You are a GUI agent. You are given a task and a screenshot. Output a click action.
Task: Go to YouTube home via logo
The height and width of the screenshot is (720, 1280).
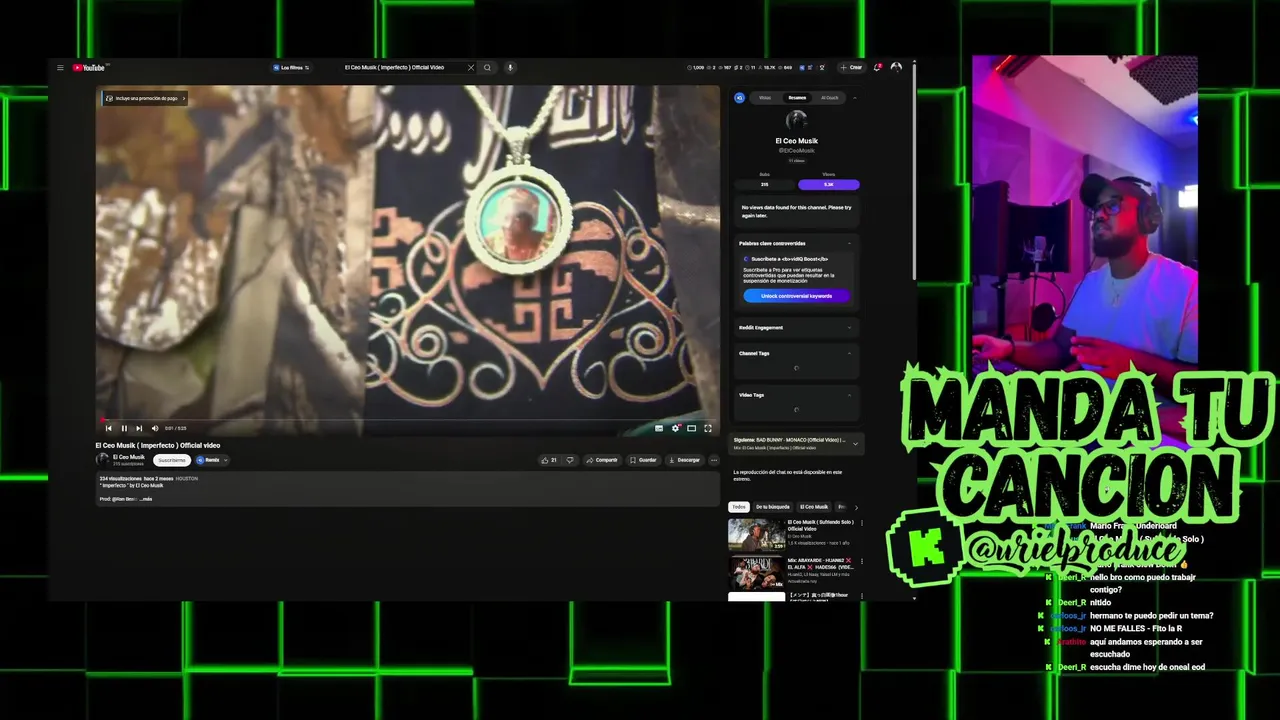[88, 68]
